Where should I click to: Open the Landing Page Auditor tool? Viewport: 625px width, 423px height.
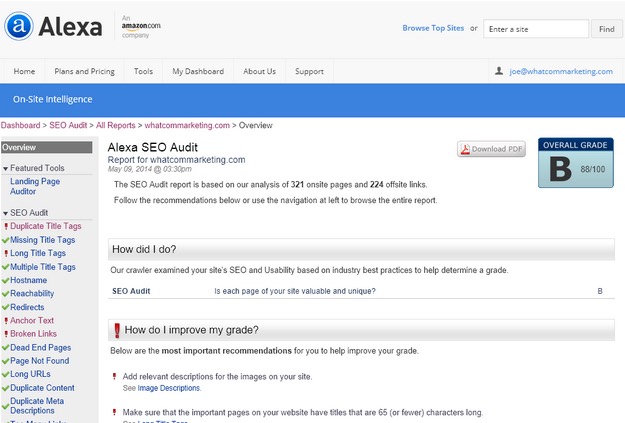click(35, 186)
